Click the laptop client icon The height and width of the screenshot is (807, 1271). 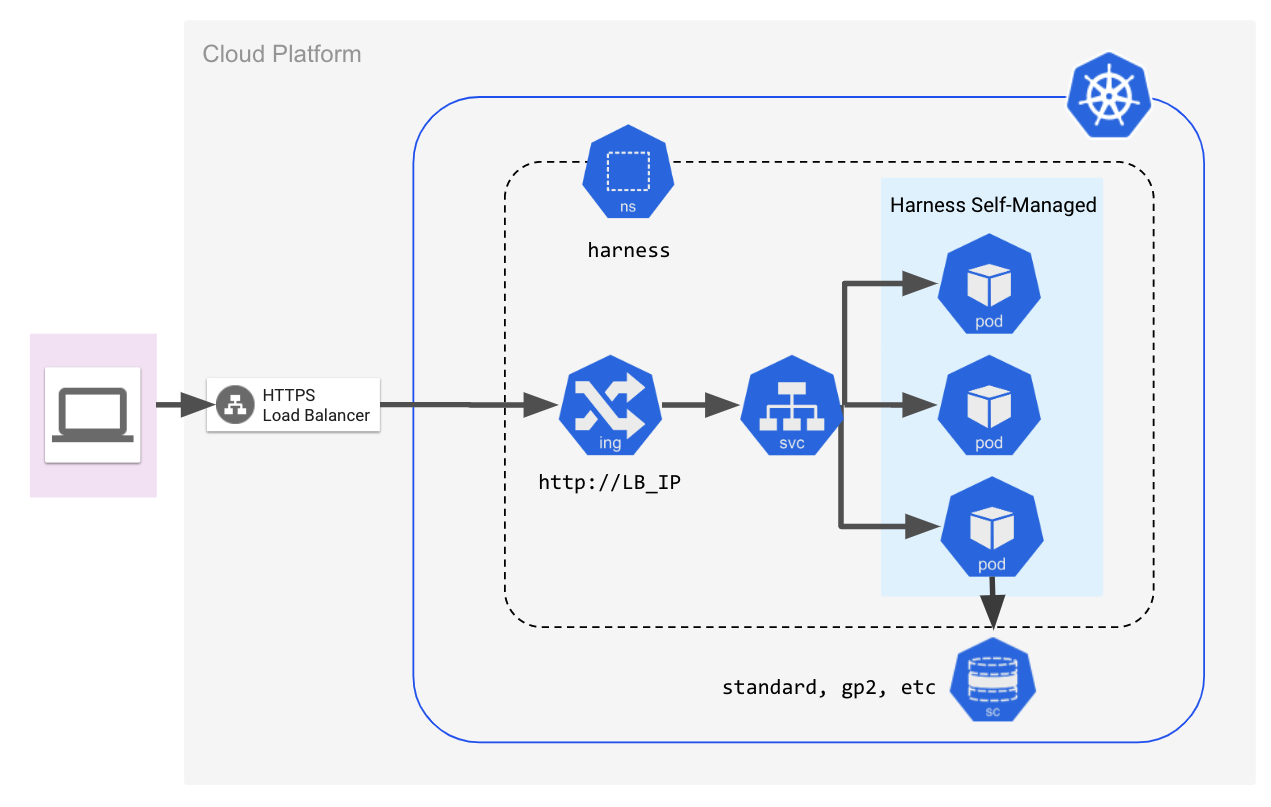coord(93,414)
